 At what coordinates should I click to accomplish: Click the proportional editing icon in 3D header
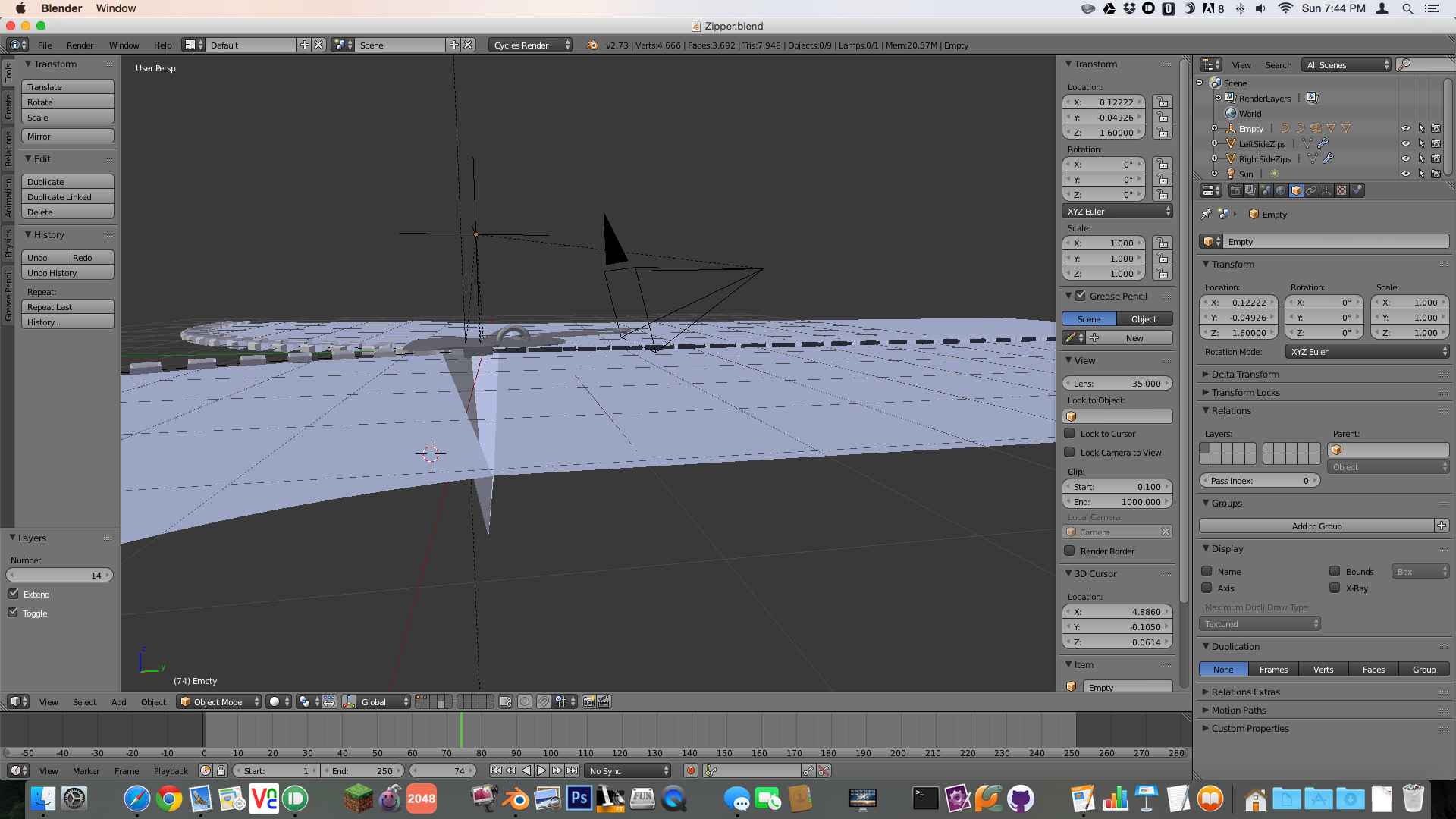pyautogui.click(x=525, y=702)
